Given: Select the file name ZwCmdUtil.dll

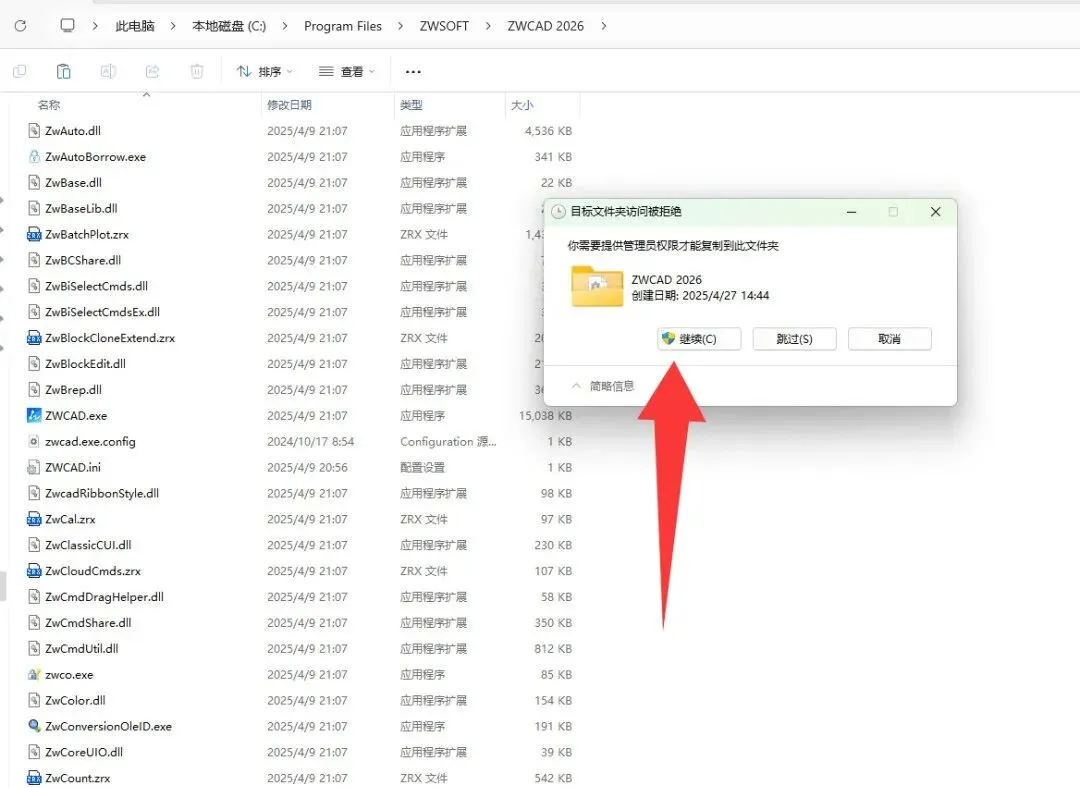Looking at the screenshot, I should coord(82,649).
